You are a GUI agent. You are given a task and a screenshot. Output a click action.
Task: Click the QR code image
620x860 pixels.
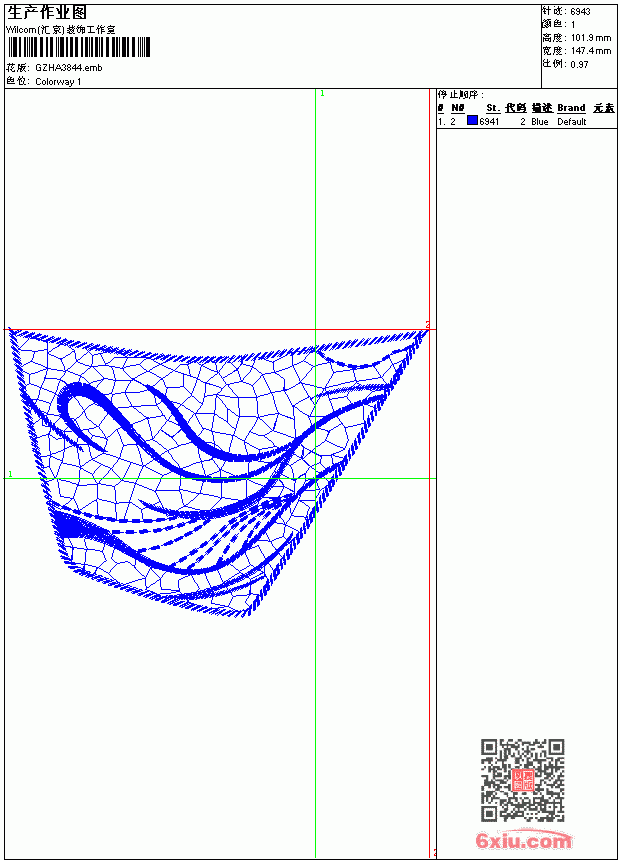tap(522, 779)
